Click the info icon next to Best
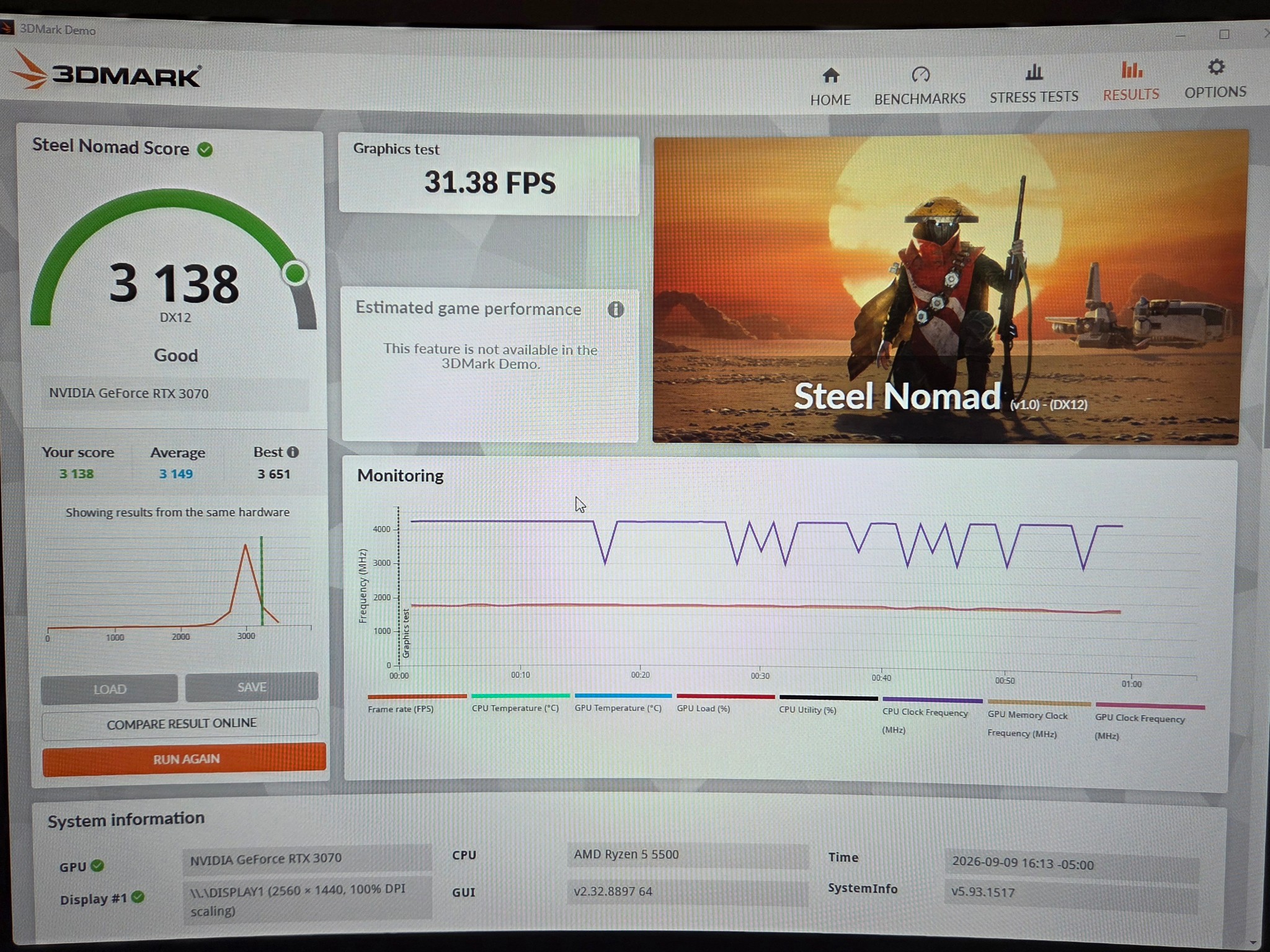Image resolution: width=1270 pixels, height=952 pixels. point(293,452)
